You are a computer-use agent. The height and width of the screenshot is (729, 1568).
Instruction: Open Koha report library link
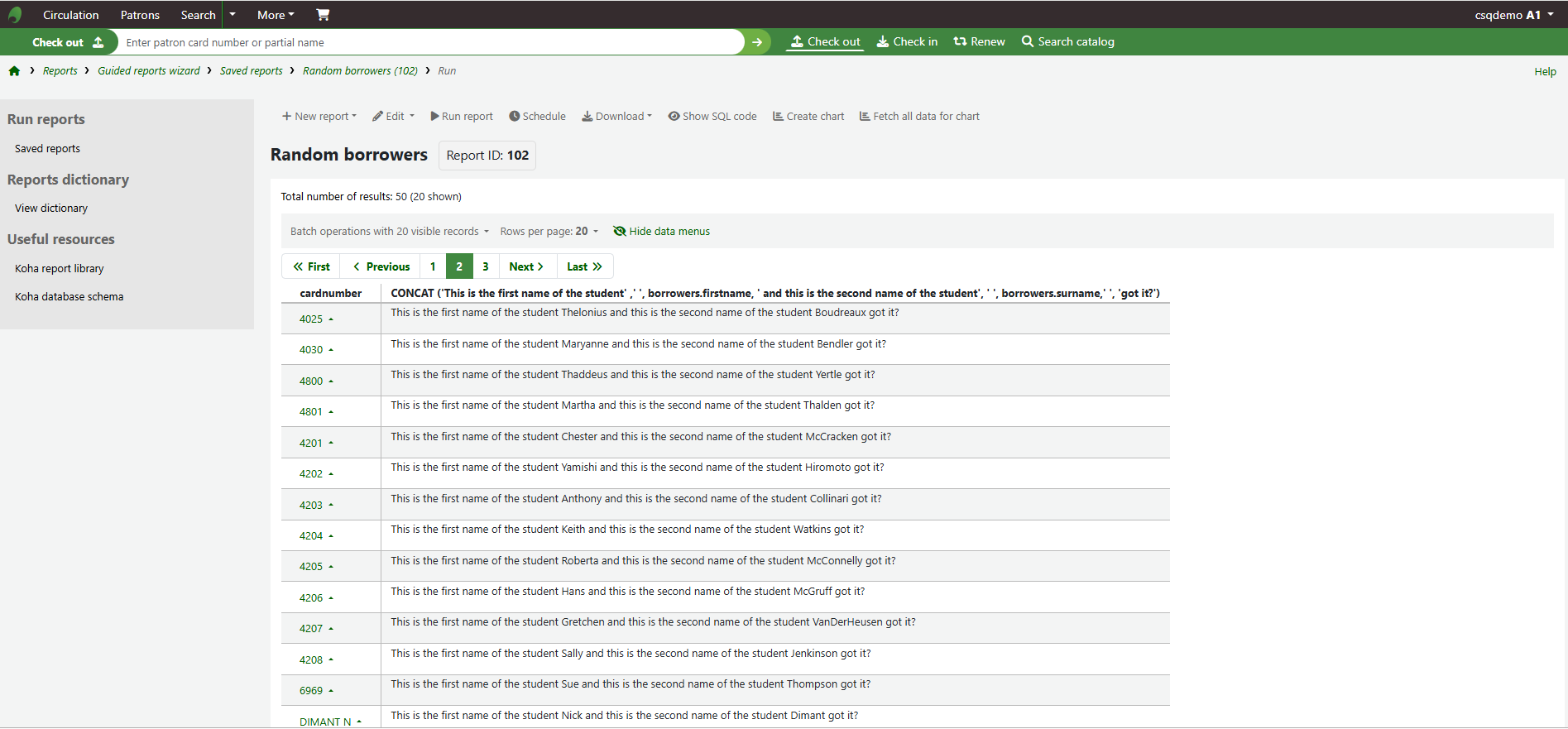tap(60, 269)
